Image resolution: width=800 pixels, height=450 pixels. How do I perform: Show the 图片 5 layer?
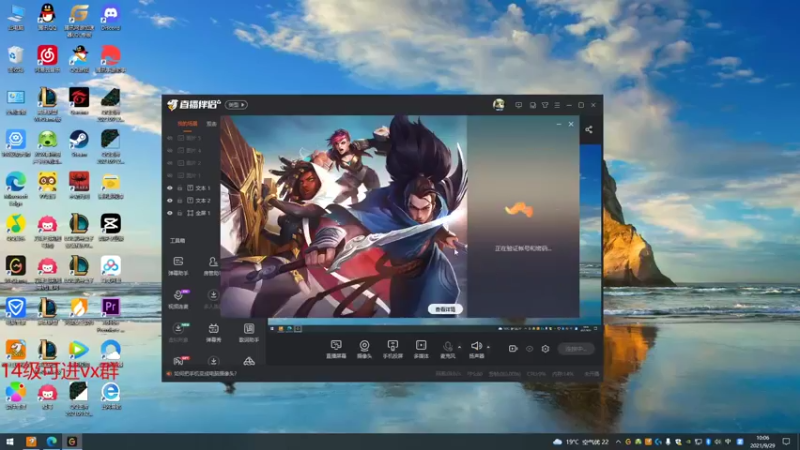coord(170,138)
